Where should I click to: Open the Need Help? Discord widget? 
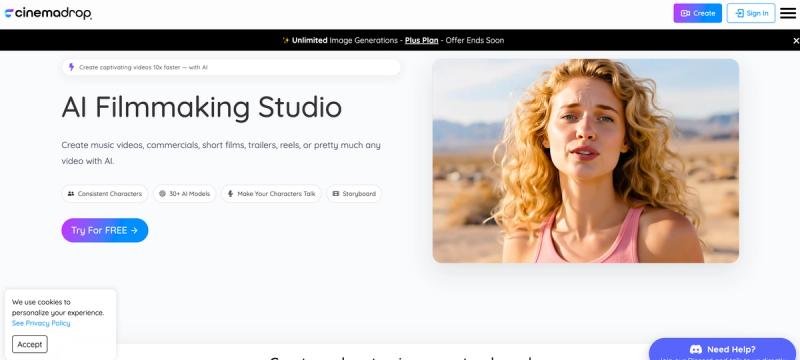click(x=722, y=350)
